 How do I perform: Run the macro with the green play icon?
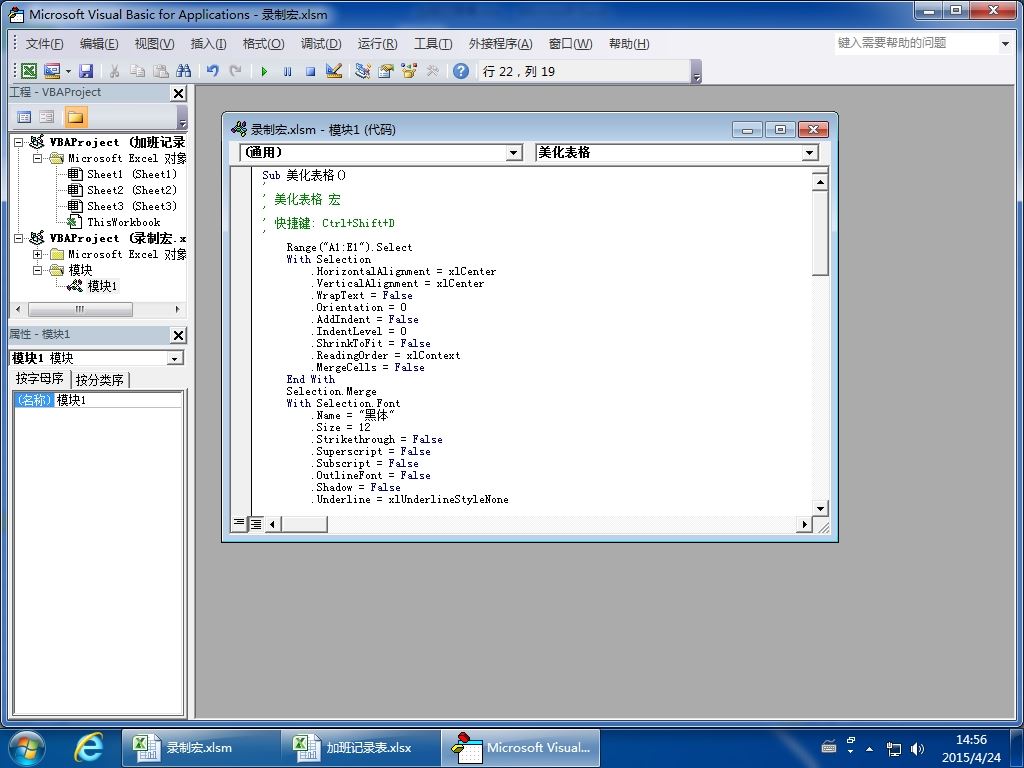pos(264,71)
